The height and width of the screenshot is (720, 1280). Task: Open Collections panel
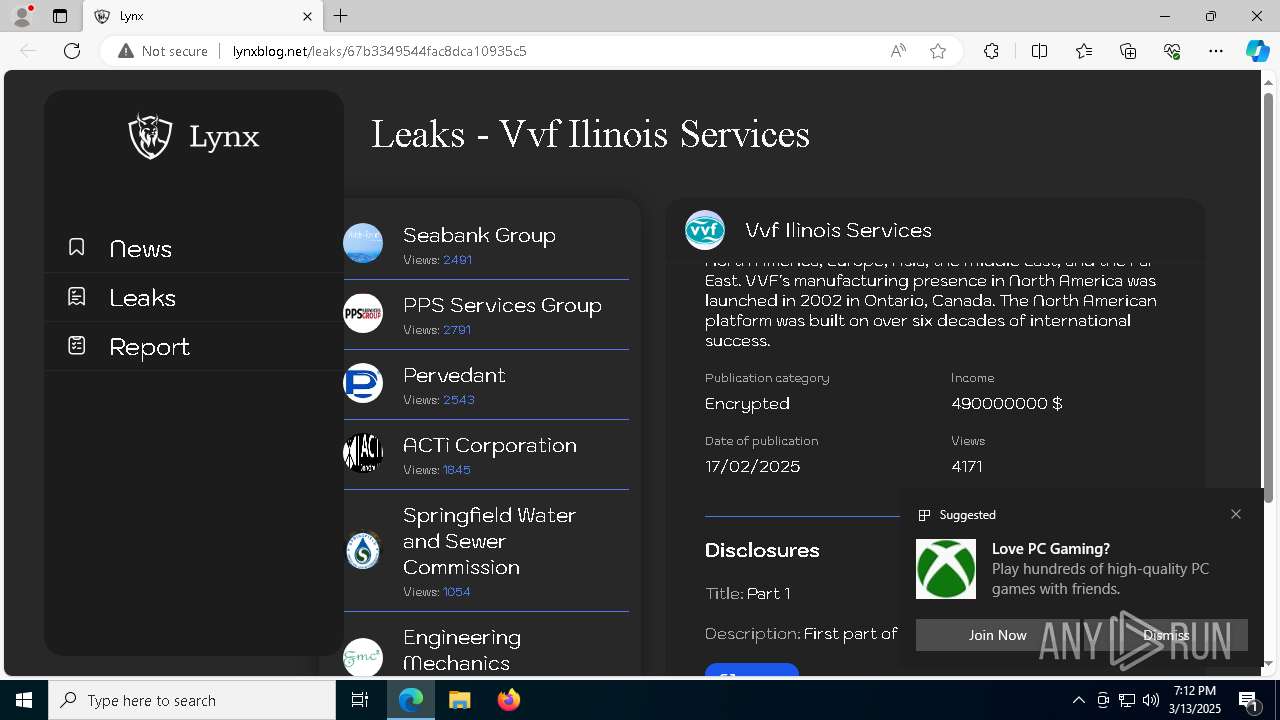[1128, 51]
